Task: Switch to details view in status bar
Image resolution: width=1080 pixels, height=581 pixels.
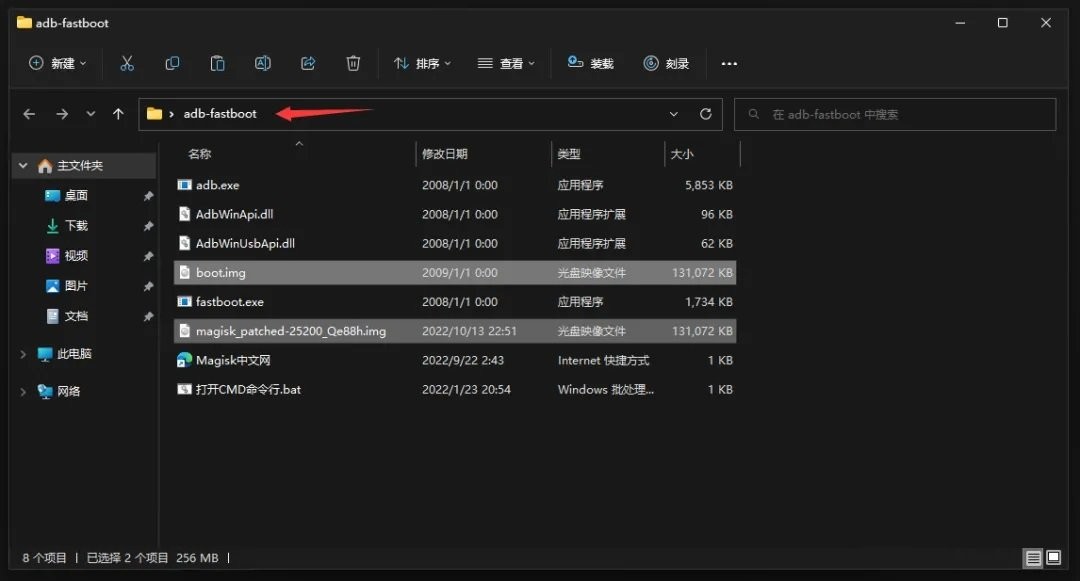Action: 1033,558
